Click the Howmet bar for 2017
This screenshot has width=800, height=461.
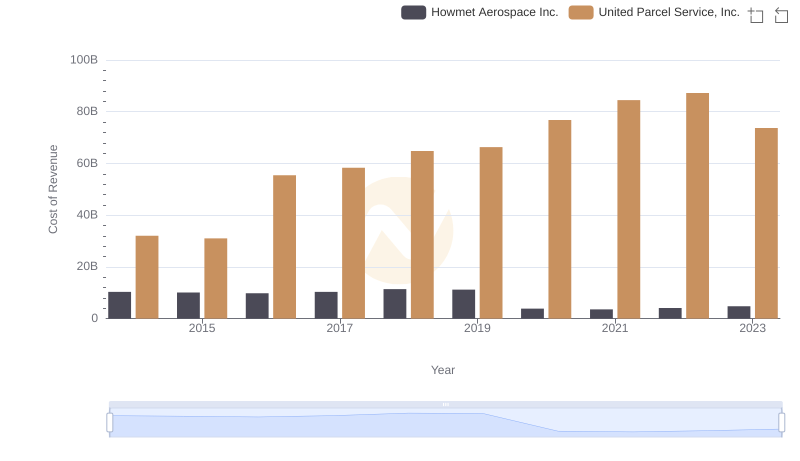tap(326, 305)
